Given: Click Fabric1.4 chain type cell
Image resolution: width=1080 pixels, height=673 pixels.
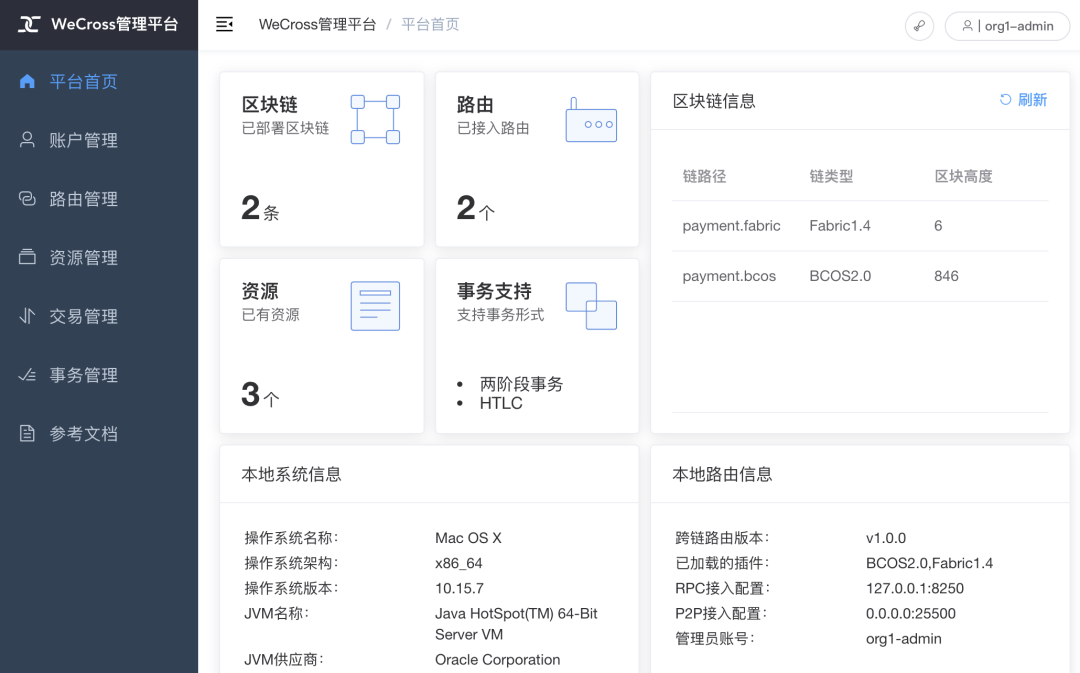Looking at the screenshot, I should tap(840, 226).
